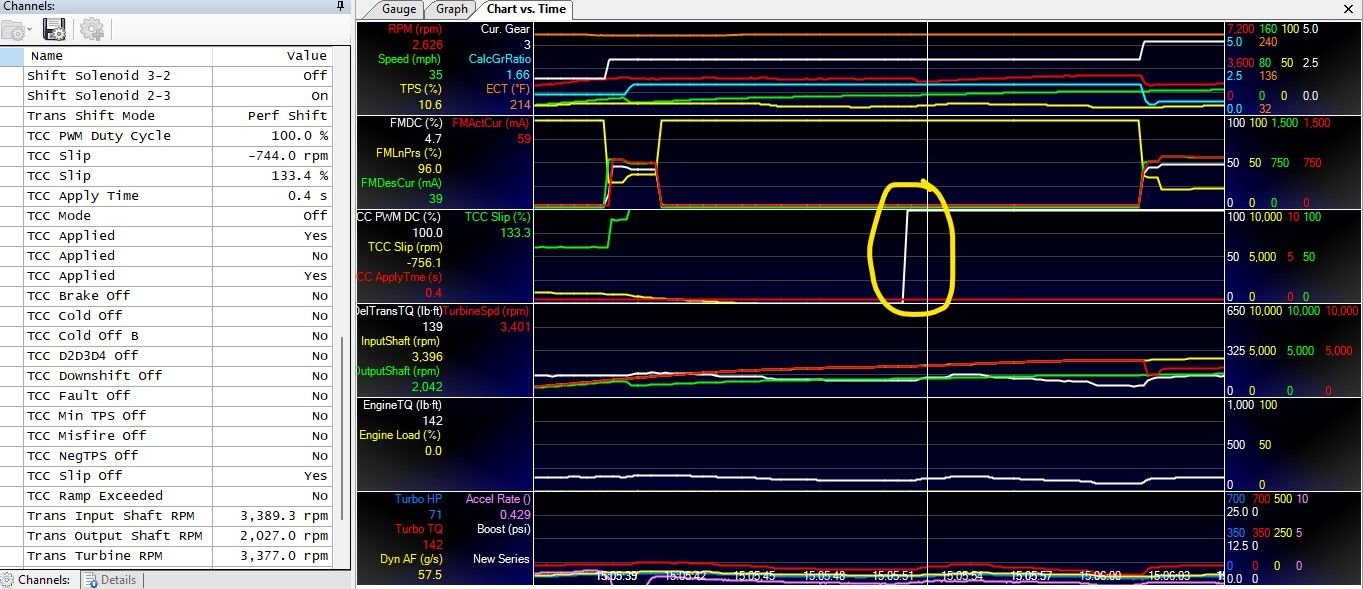This screenshot has height=589, width=1363.
Task: Click the open channels folder icon
Action: pyautogui.click(x=13, y=29)
